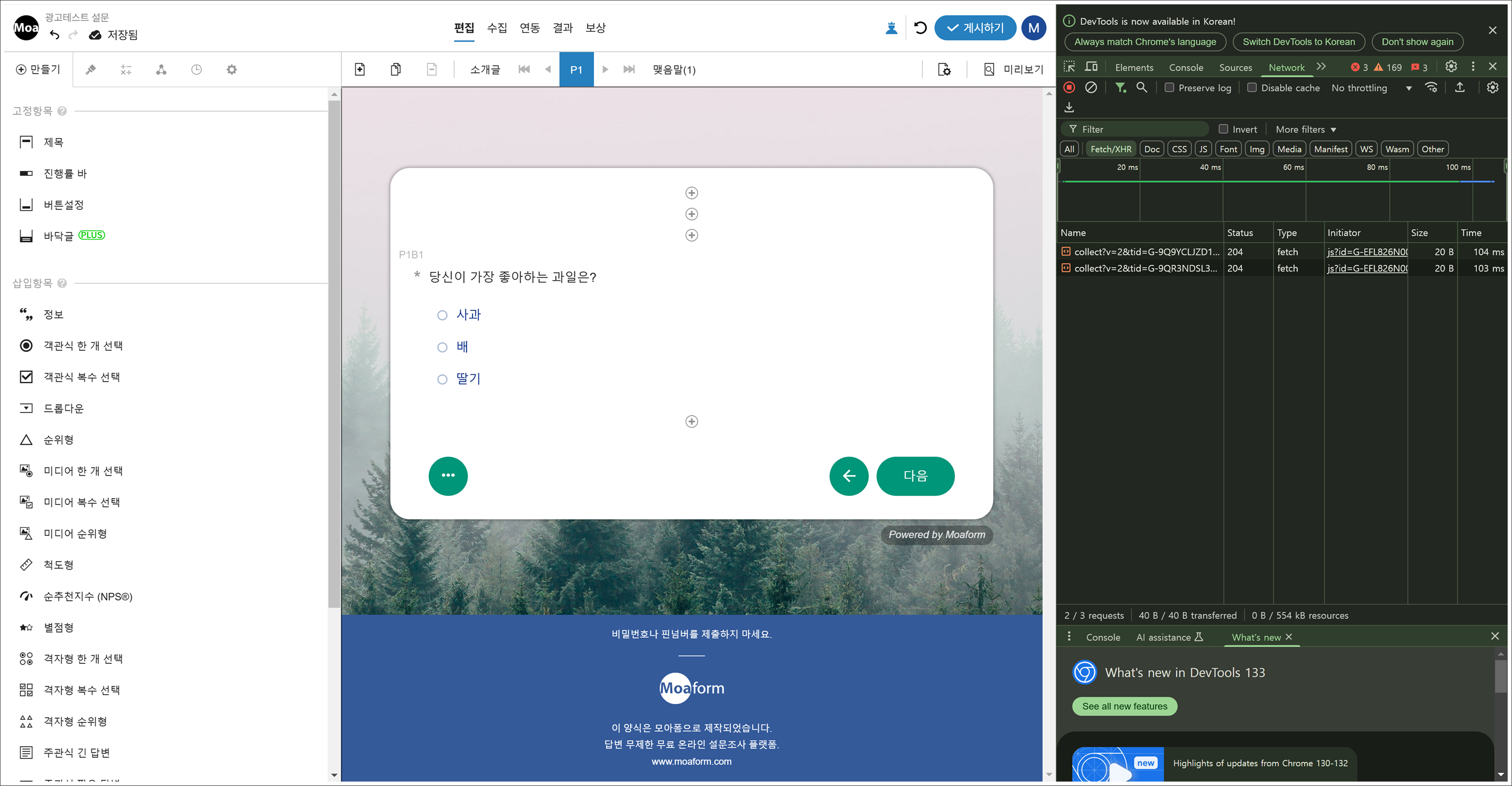Select the 딸기 radio option

tap(443, 379)
